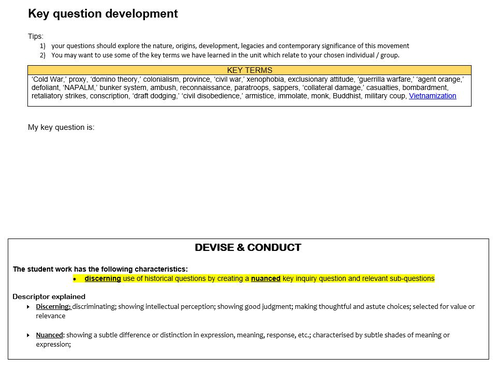Viewport: 500px width, 372px height.
Task: Click the arrow bullet before Nuanced
Action: [x=28, y=335]
